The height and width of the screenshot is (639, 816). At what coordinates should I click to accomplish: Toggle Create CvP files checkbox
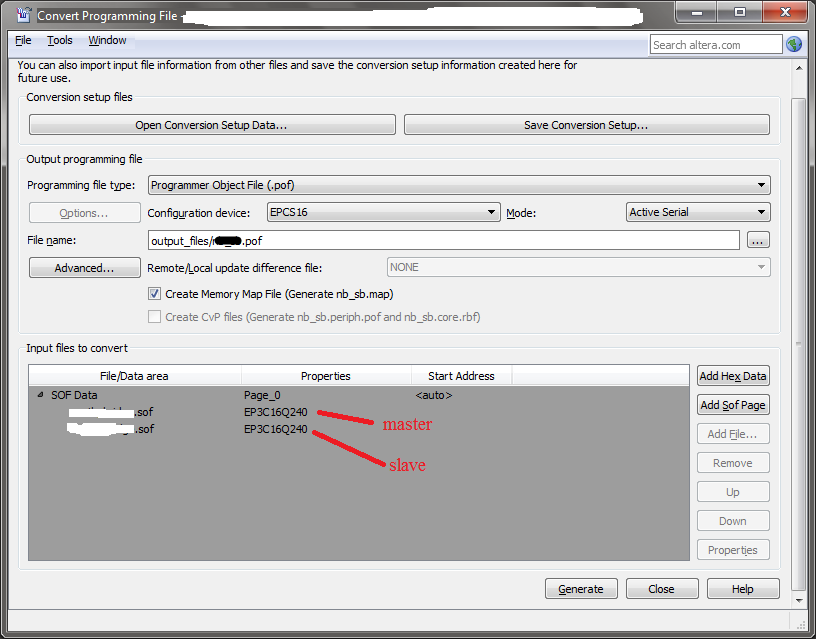coord(154,317)
